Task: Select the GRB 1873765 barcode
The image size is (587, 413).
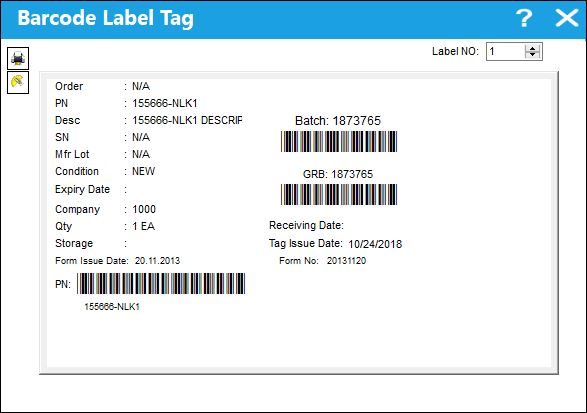Action: pyautogui.click(x=339, y=194)
